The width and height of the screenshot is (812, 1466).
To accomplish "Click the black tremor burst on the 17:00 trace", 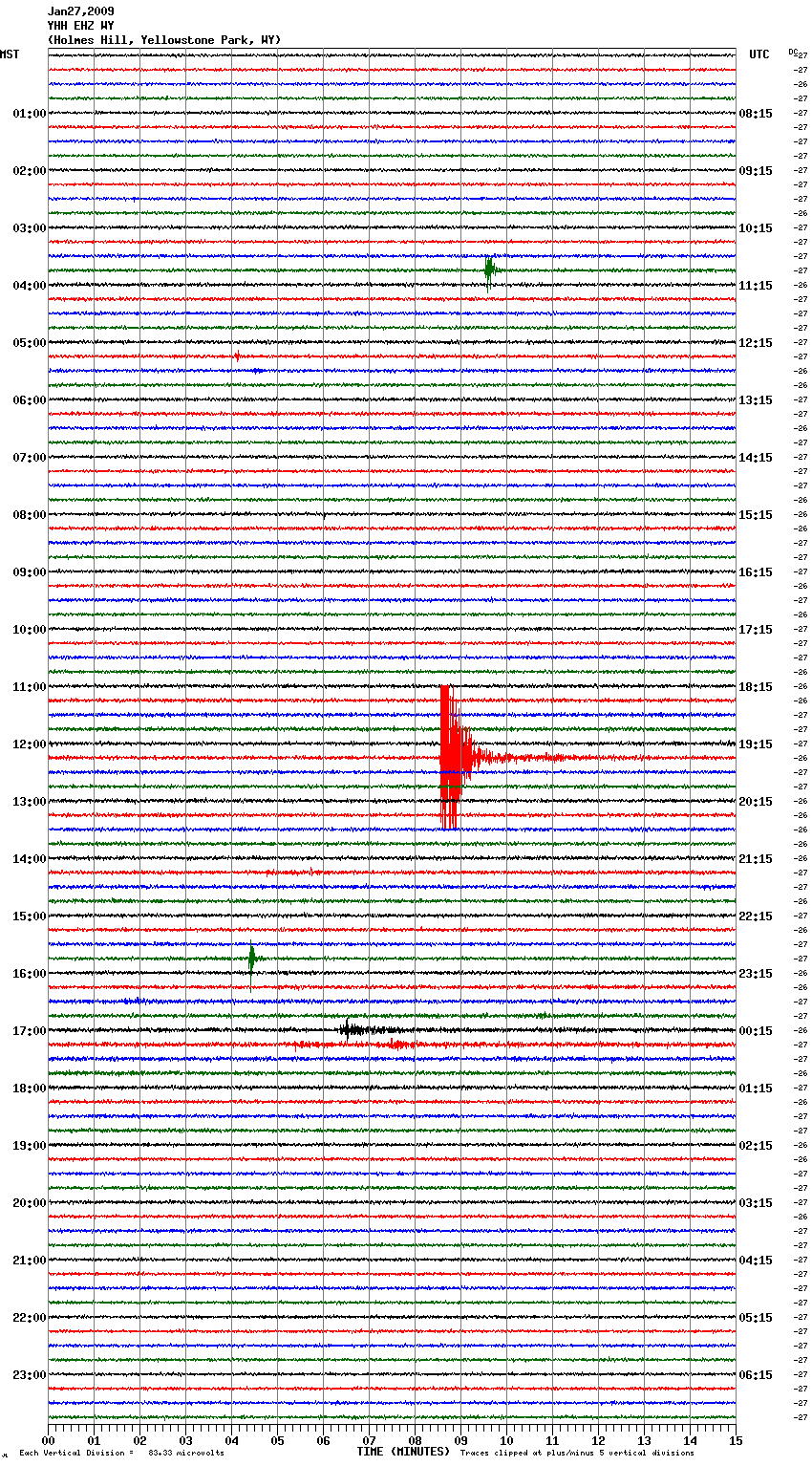I will (361, 1030).
